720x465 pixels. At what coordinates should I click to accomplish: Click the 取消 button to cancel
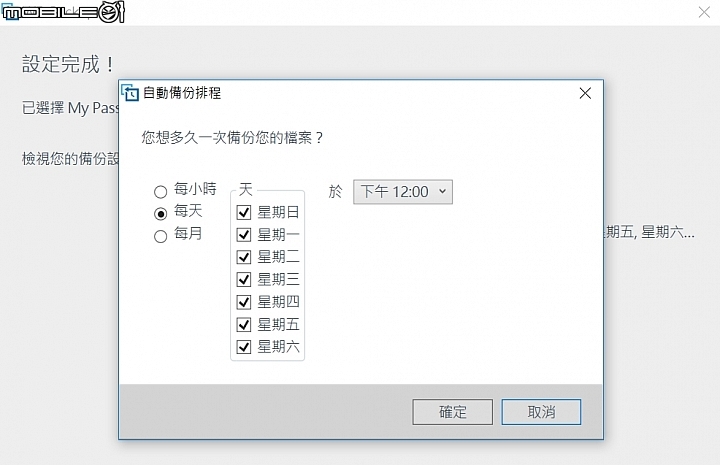541,412
